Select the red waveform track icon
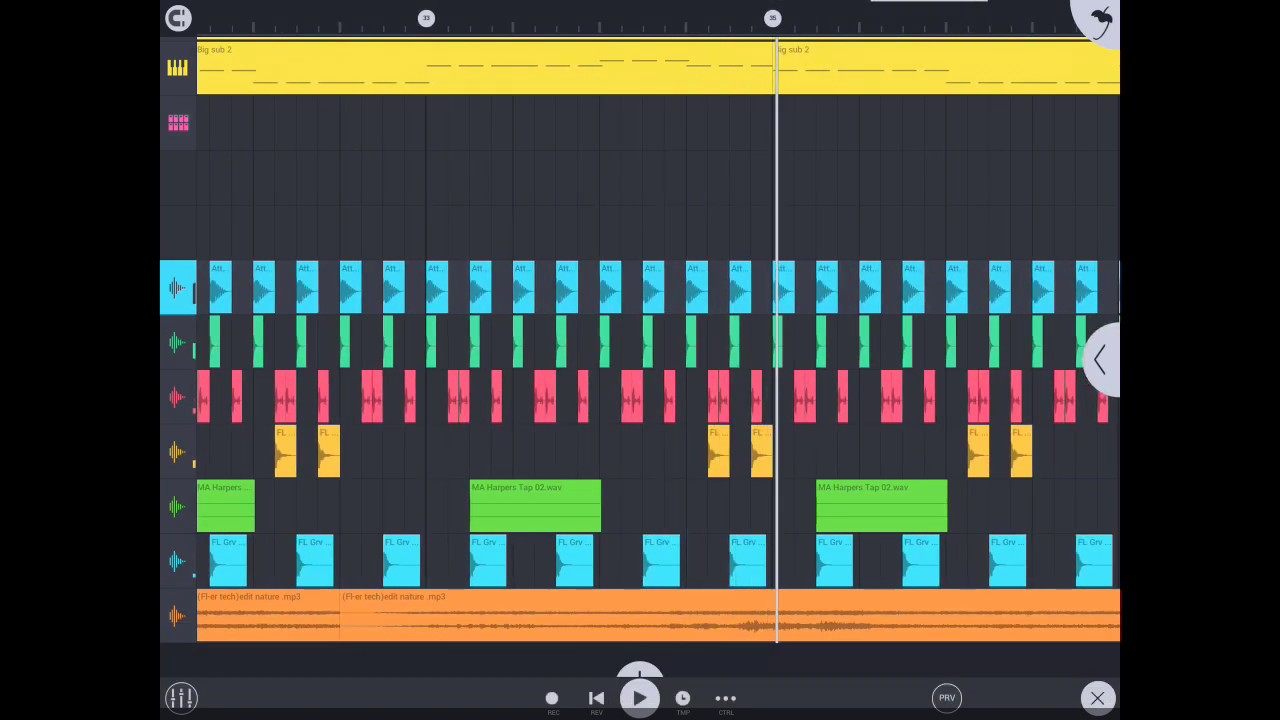 click(x=178, y=397)
